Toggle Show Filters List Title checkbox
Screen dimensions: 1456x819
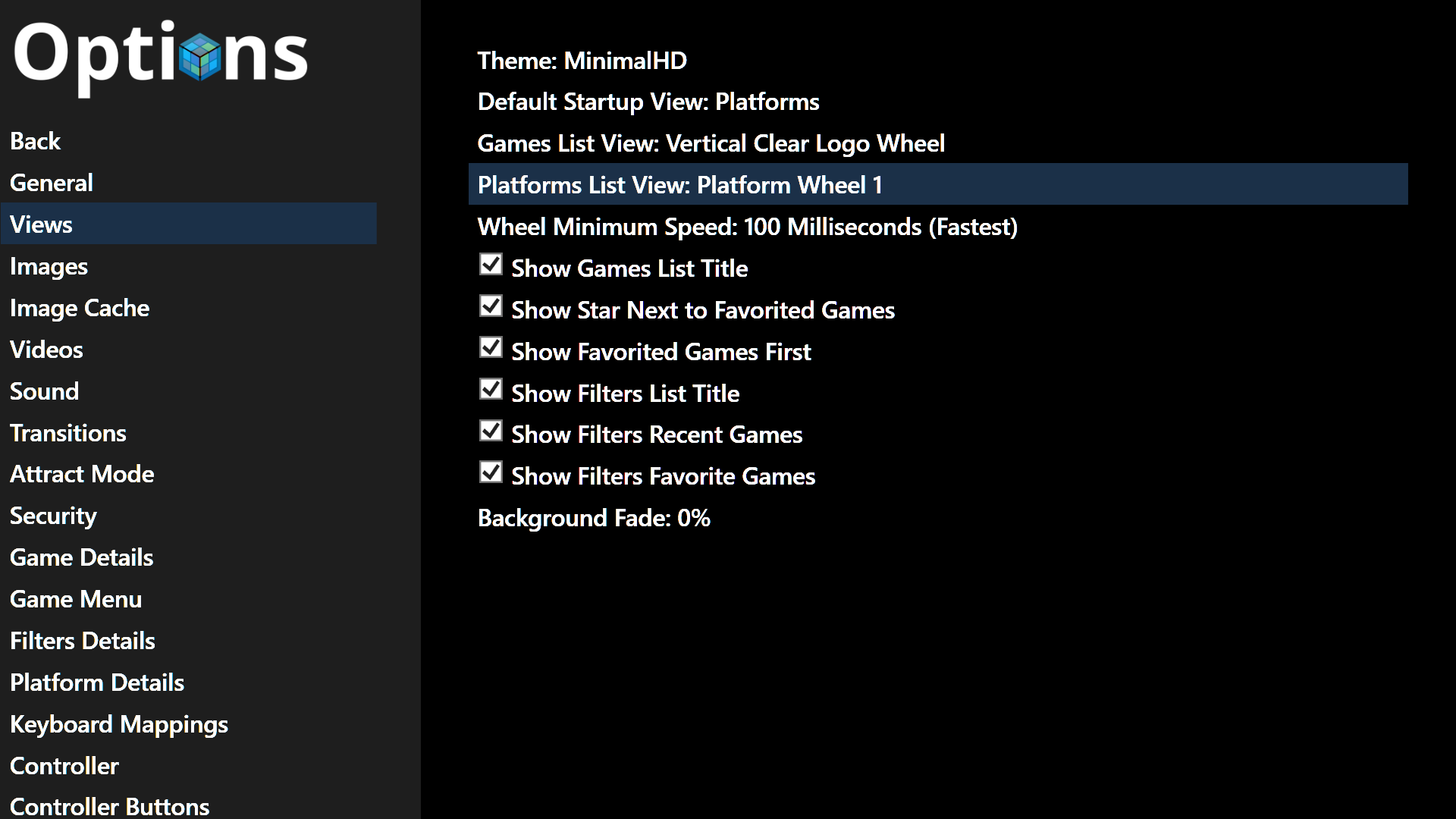coord(491,390)
